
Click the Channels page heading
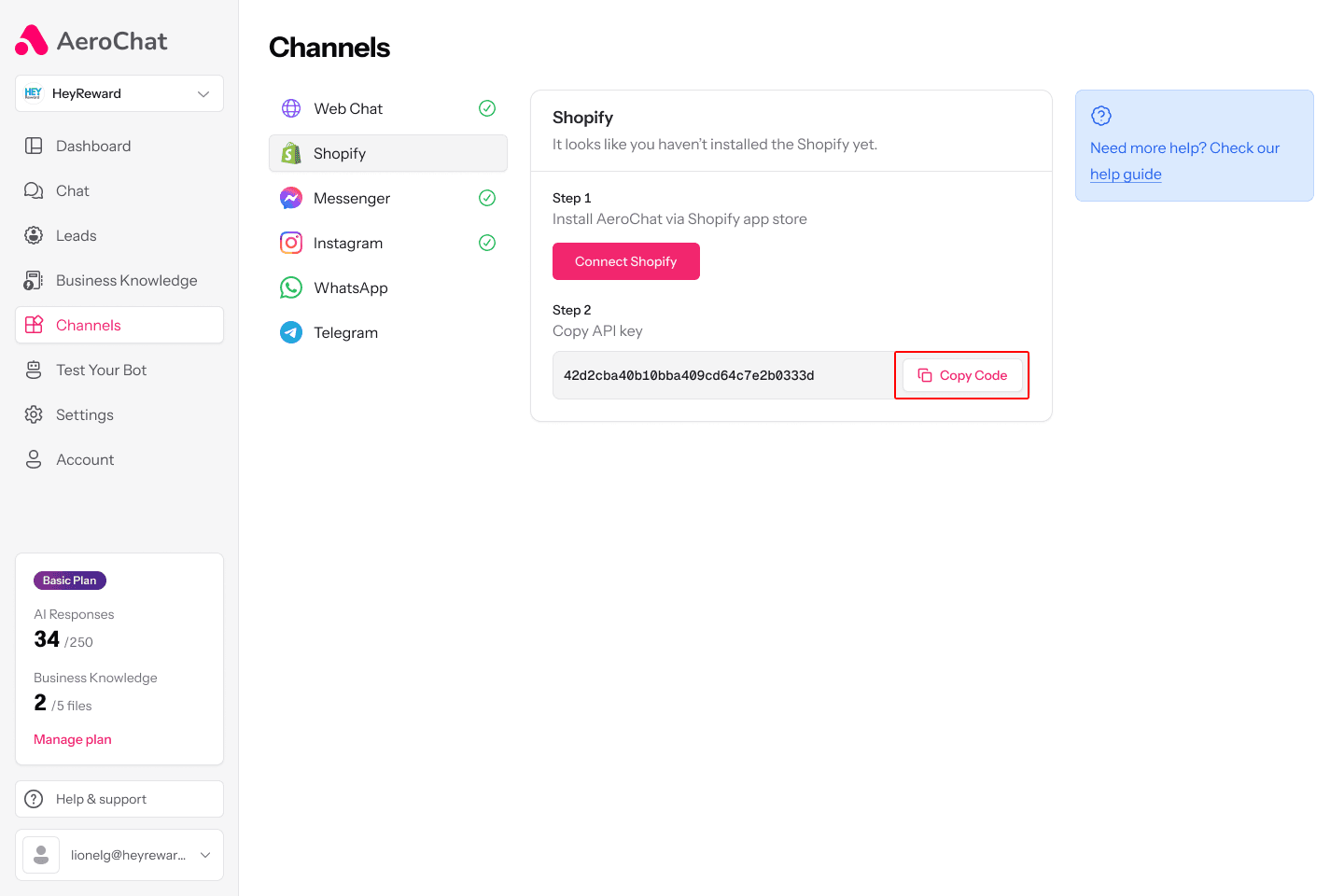329,48
